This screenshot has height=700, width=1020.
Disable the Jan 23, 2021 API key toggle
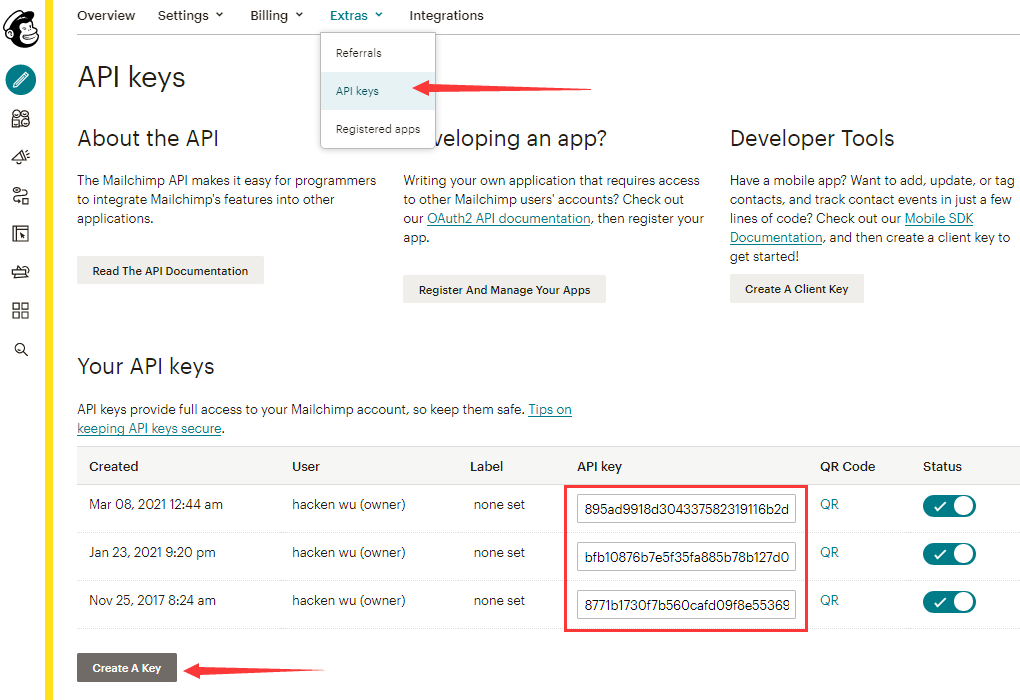[949, 554]
